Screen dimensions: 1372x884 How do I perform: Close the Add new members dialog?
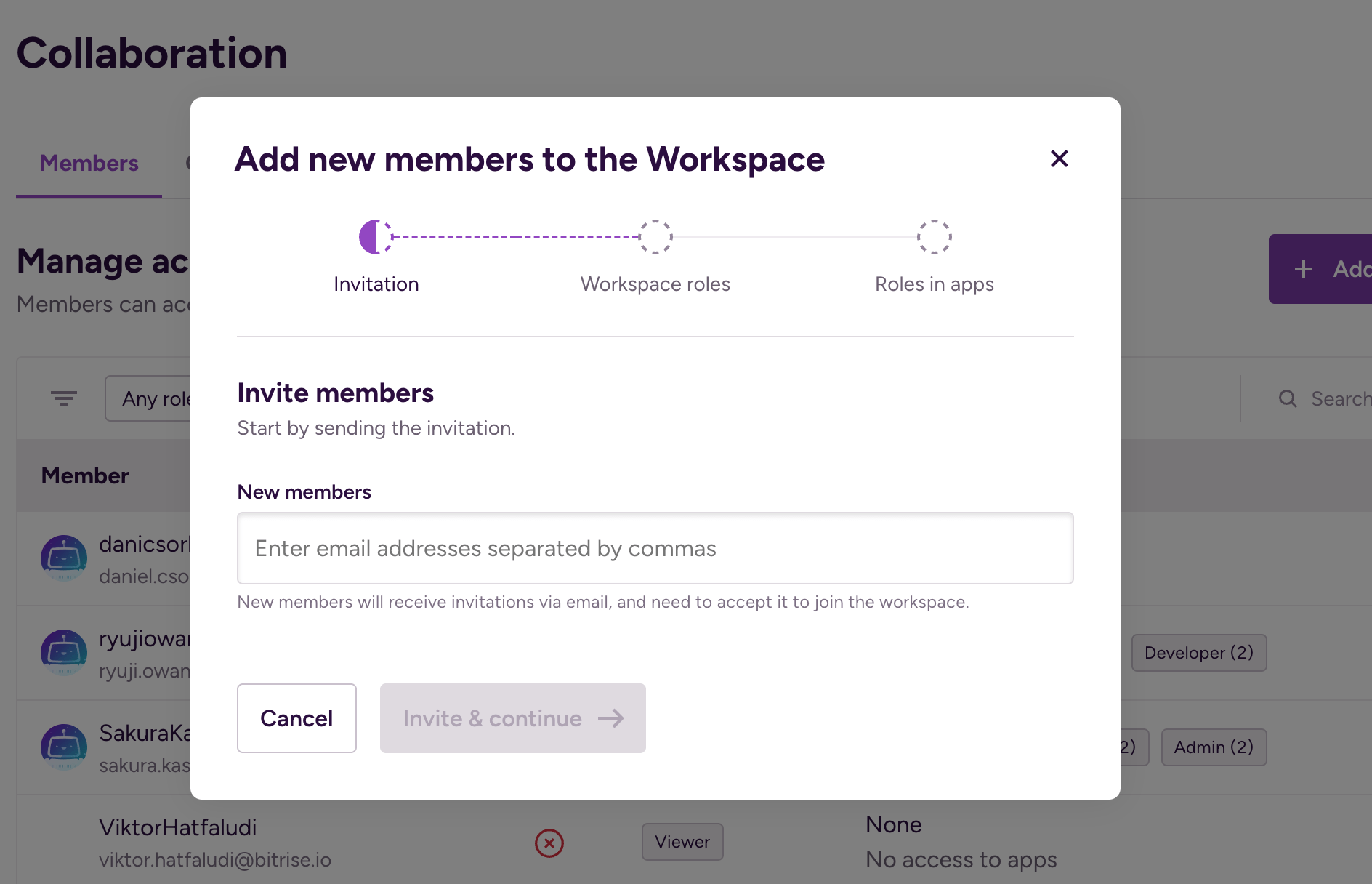coord(1060,158)
